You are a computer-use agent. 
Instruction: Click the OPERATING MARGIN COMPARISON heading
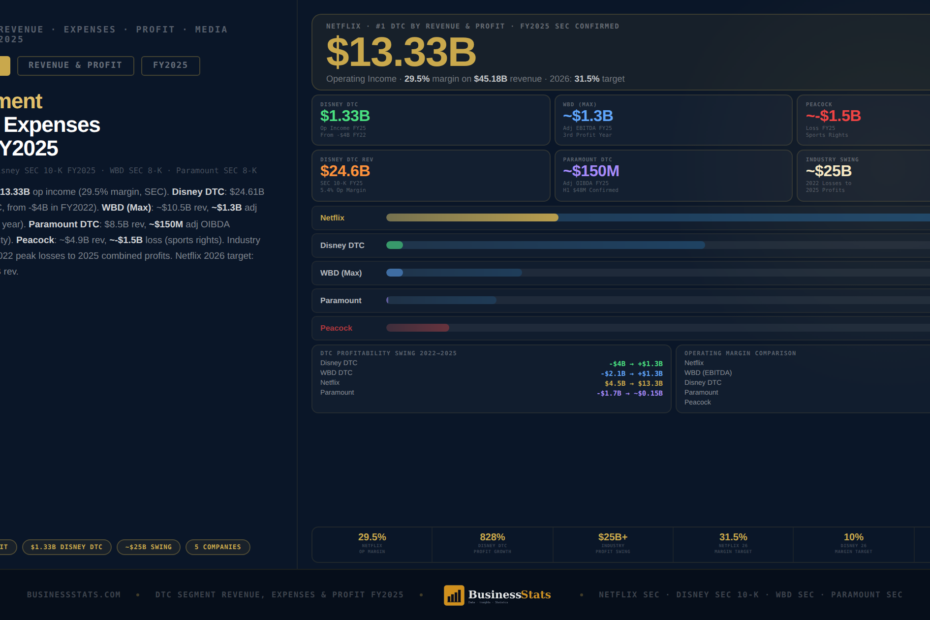tap(740, 353)
